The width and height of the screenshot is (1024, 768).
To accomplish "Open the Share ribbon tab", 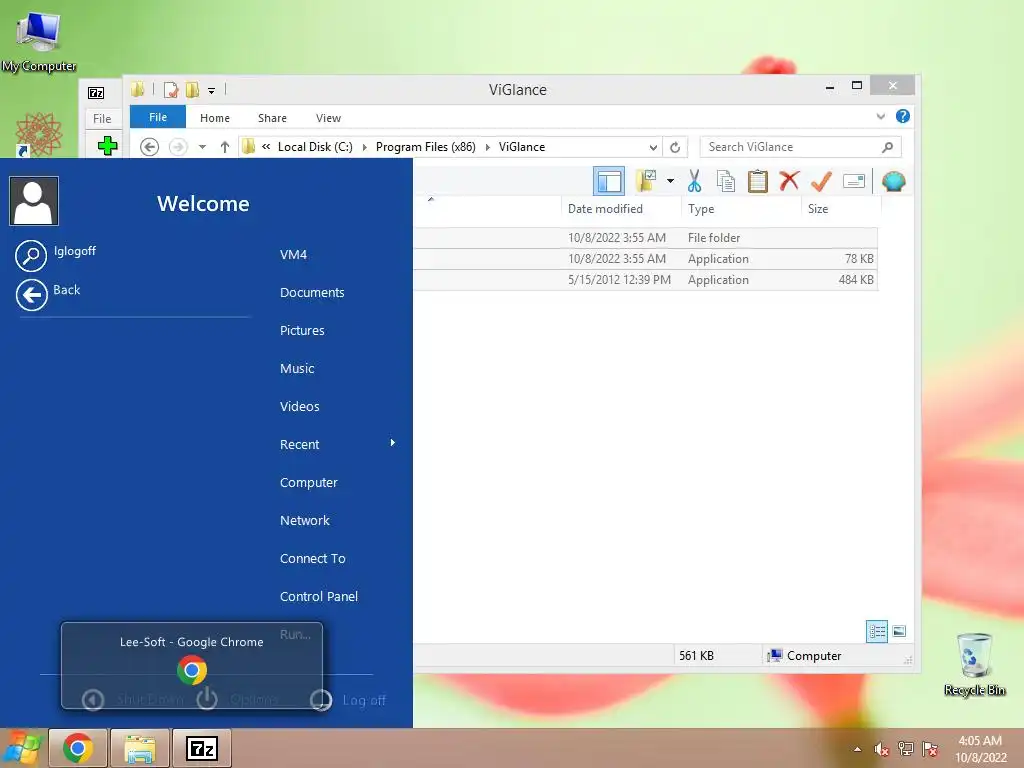I will 272,118.
